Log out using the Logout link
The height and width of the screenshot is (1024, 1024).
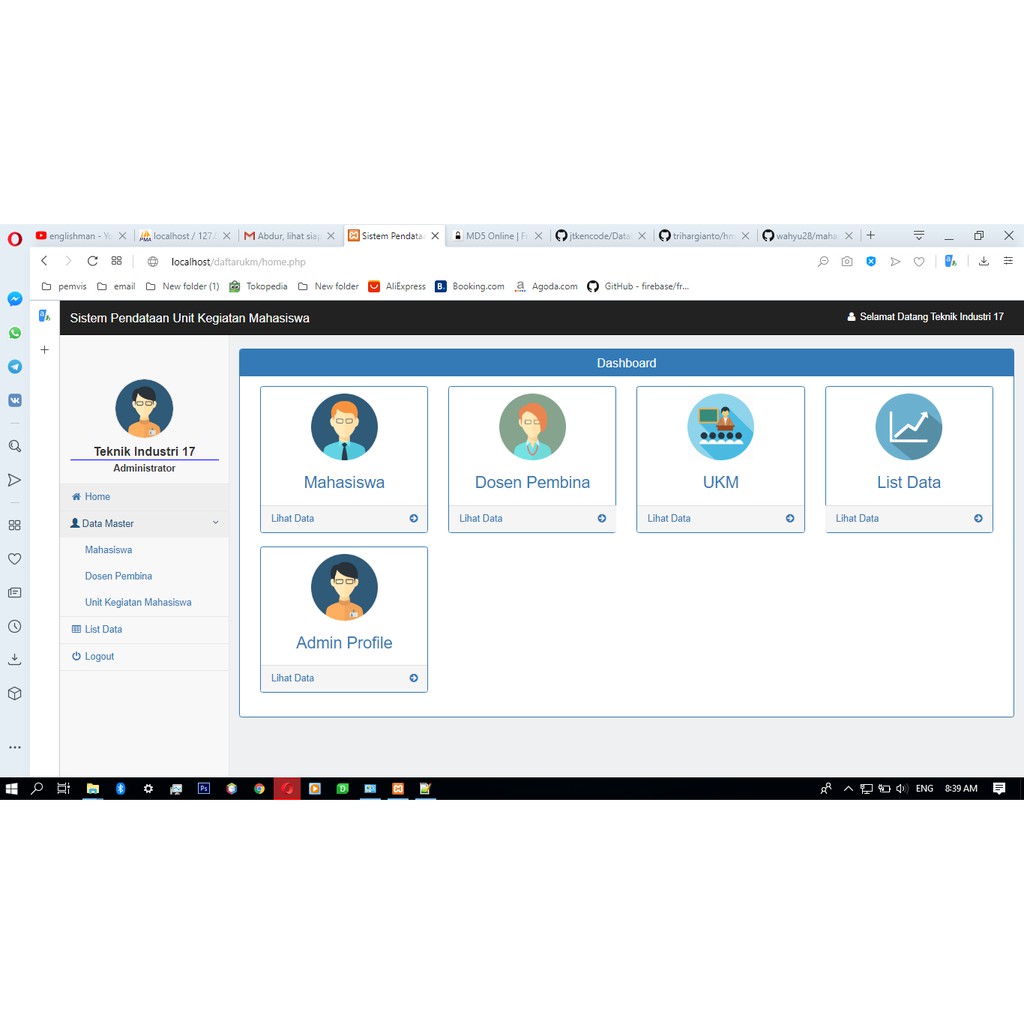[x=99, y=657]
